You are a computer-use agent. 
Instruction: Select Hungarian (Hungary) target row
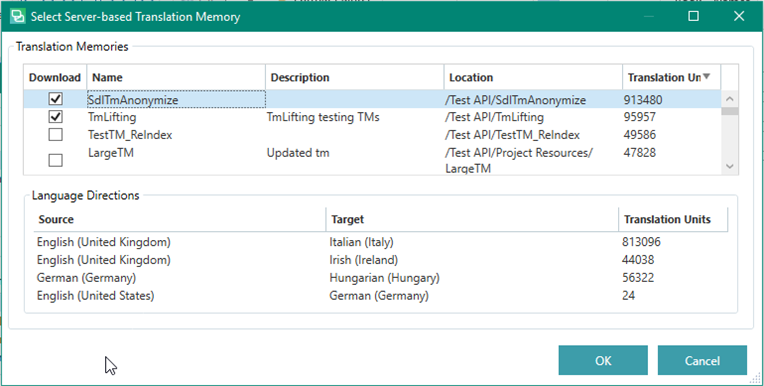point(384,278)
